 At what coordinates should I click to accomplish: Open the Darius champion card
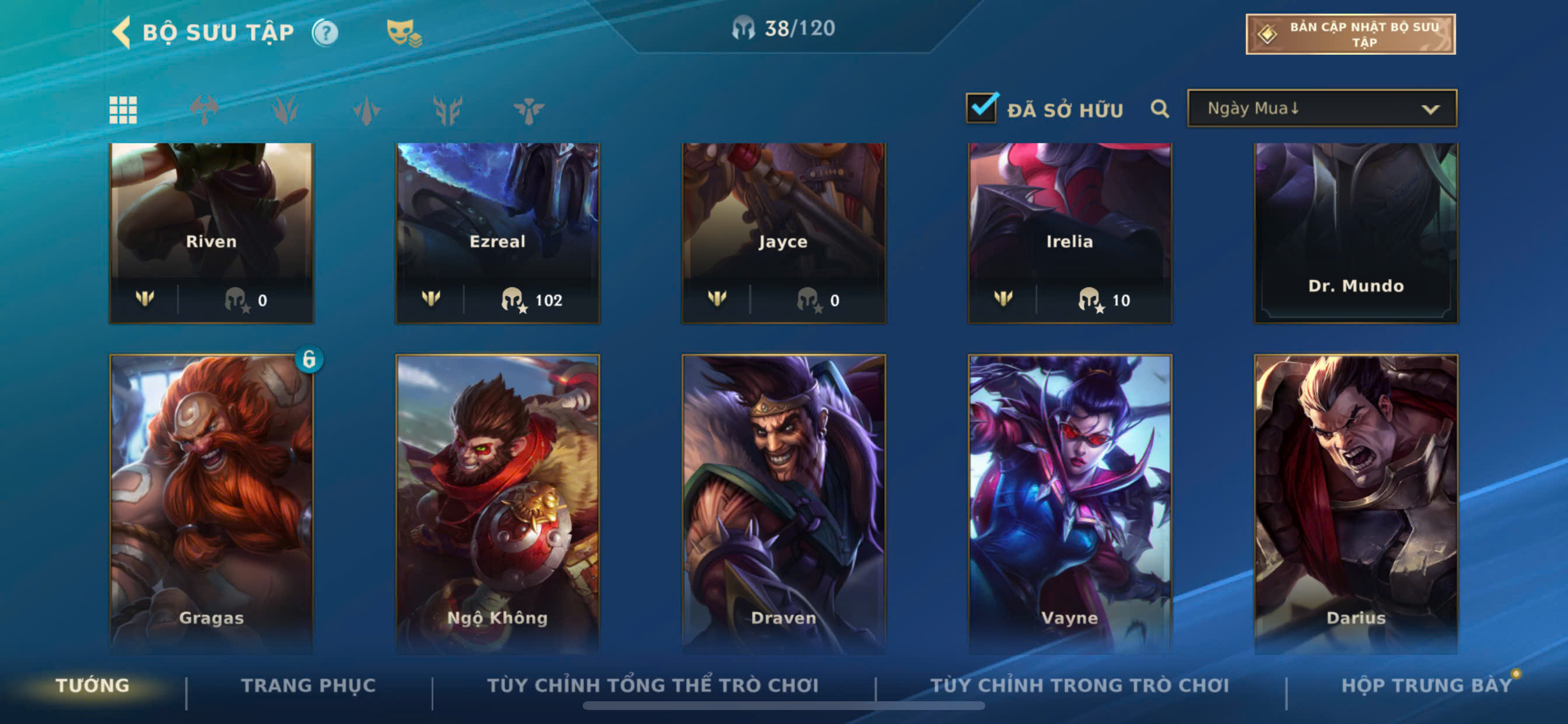[1356, 504]
